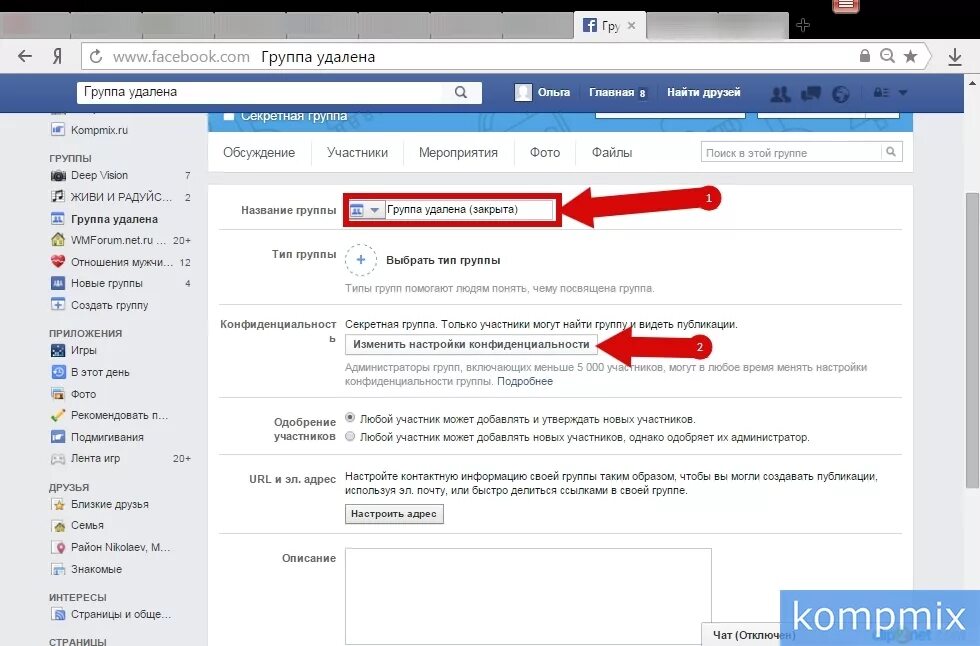Open privacy shortcuts icon in header
The width and height of the screenshot is (980, 646).
(x=881, y=92)
